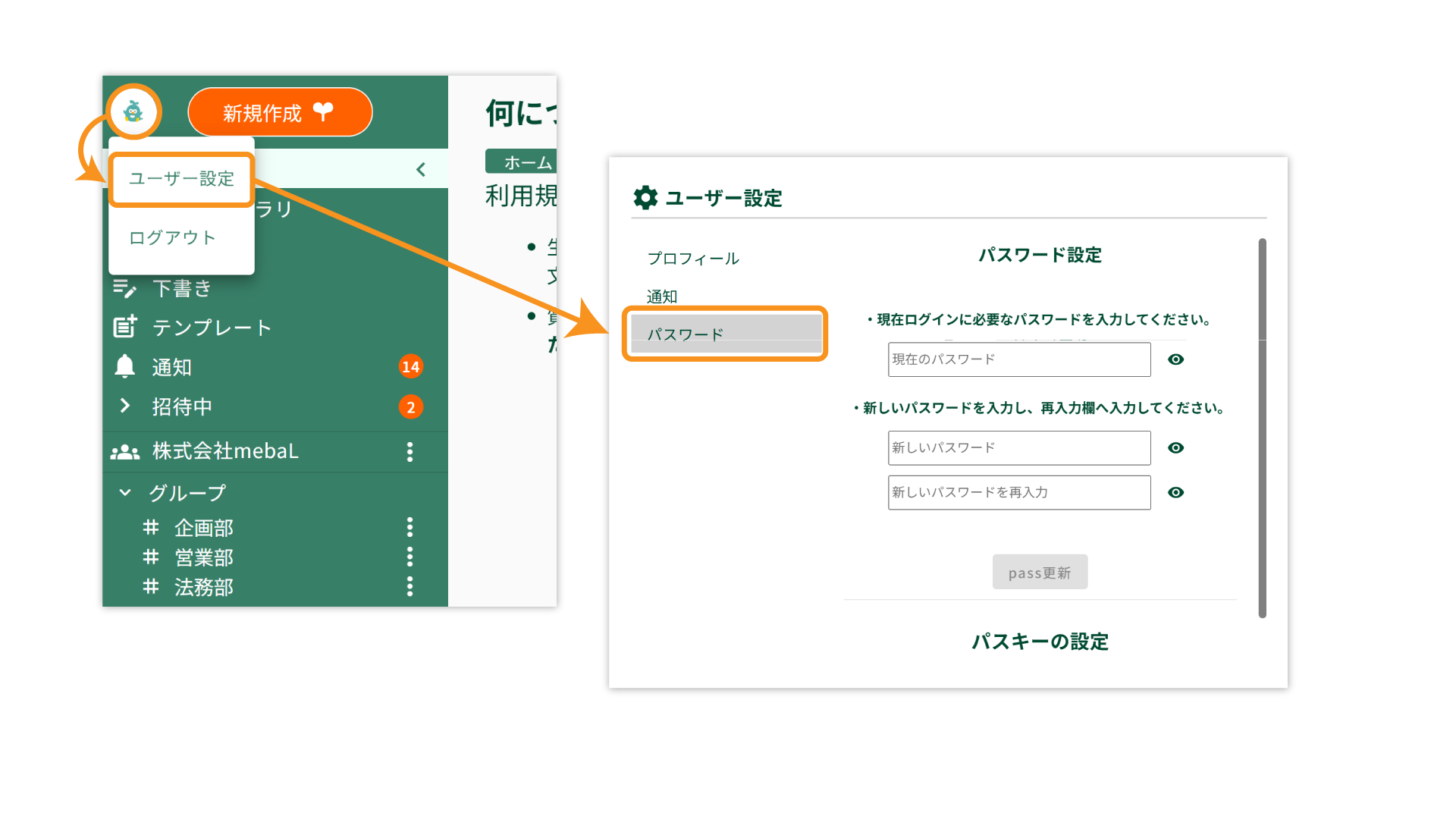Collapse the グループ section
Screen dimensions: 1456x819
125,493
